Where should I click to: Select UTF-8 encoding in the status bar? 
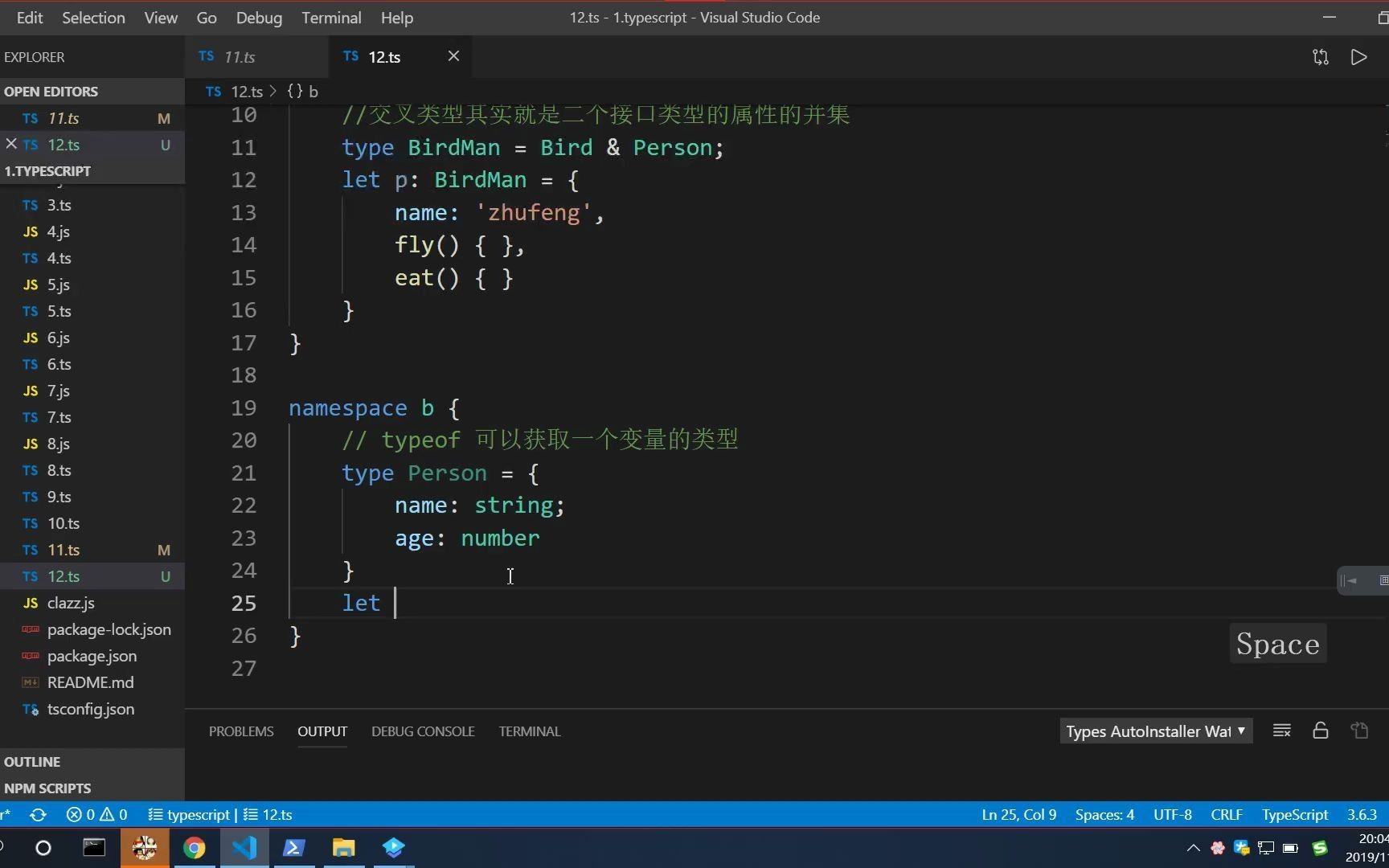[1172, 814]
